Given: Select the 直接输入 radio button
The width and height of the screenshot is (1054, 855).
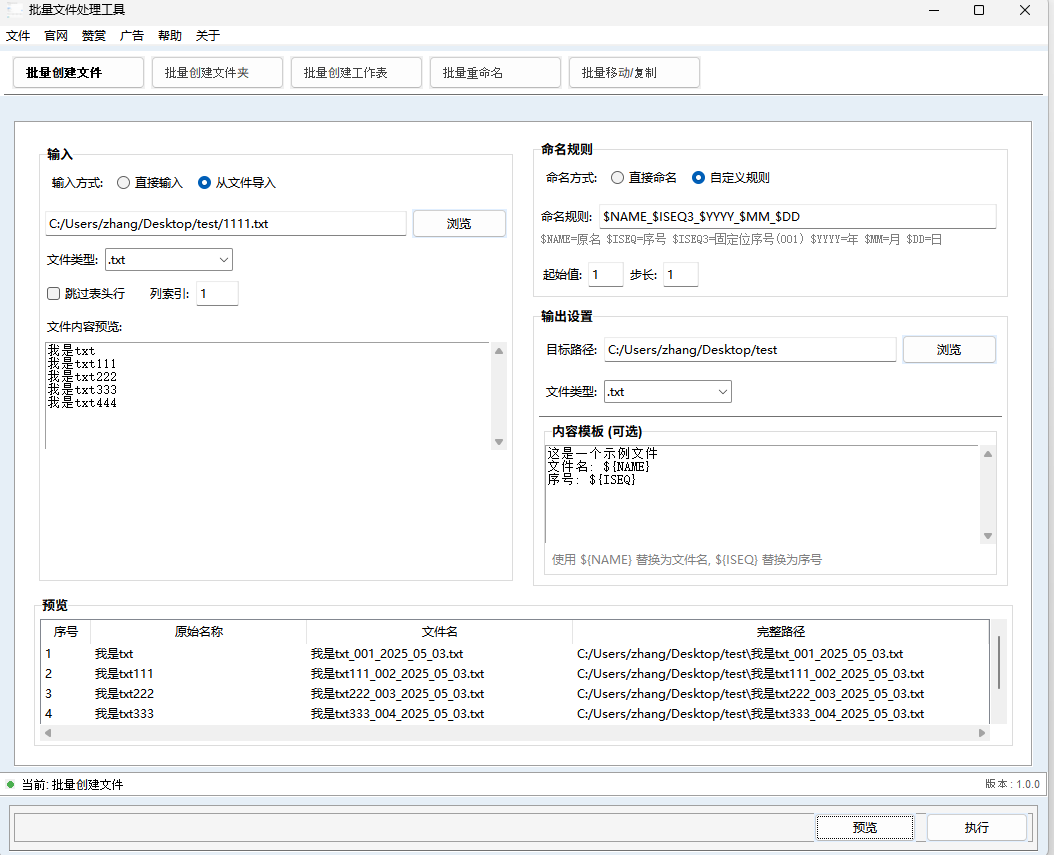Looking at the screenshot, I should (124, 183).
